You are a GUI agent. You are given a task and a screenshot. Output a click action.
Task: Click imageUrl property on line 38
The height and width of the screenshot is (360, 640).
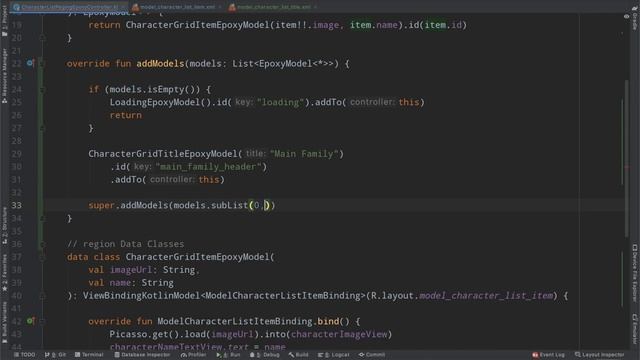pos(131,270)
